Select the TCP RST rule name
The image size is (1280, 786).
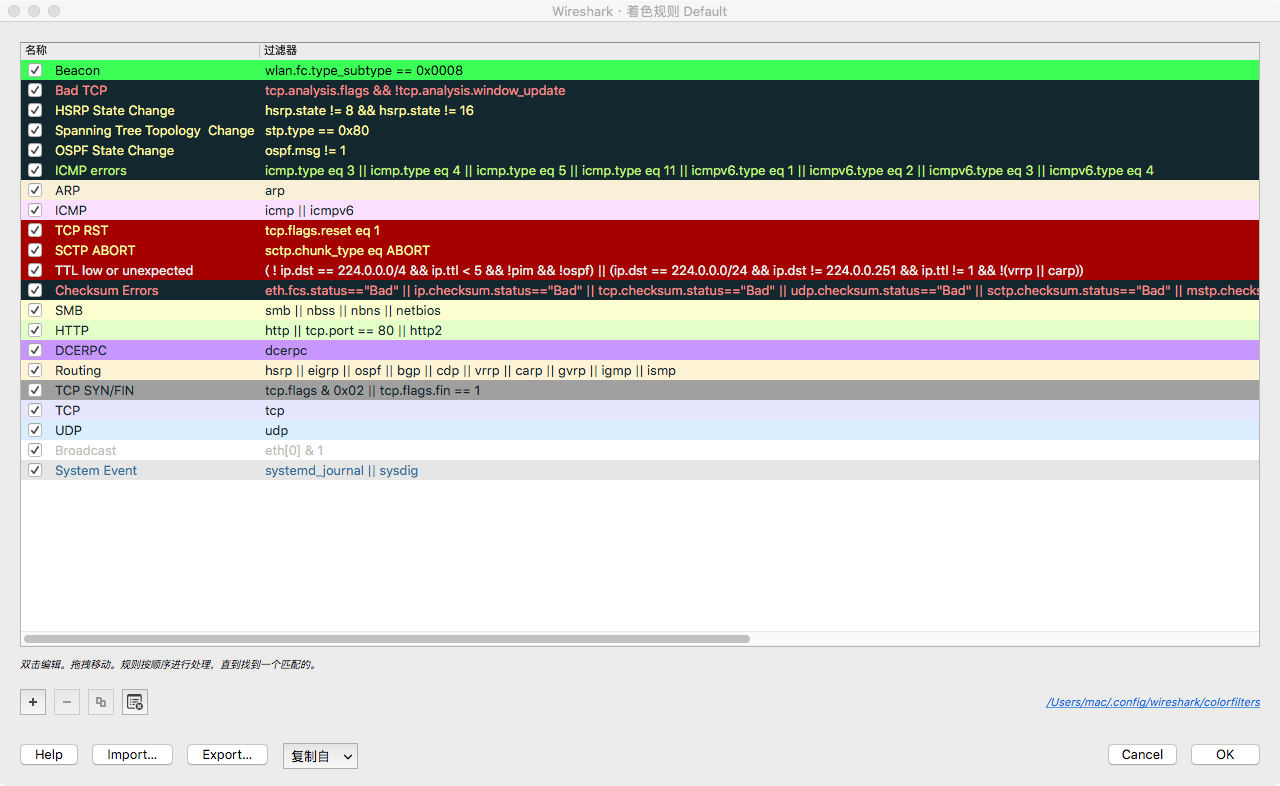(x=82, y=231)
